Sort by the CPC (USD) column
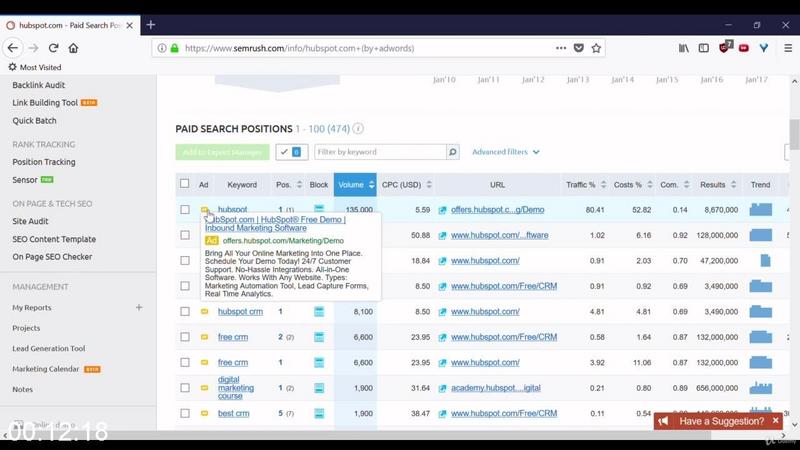The width and height of the screenshot is (800, 450). coord(407,185)
